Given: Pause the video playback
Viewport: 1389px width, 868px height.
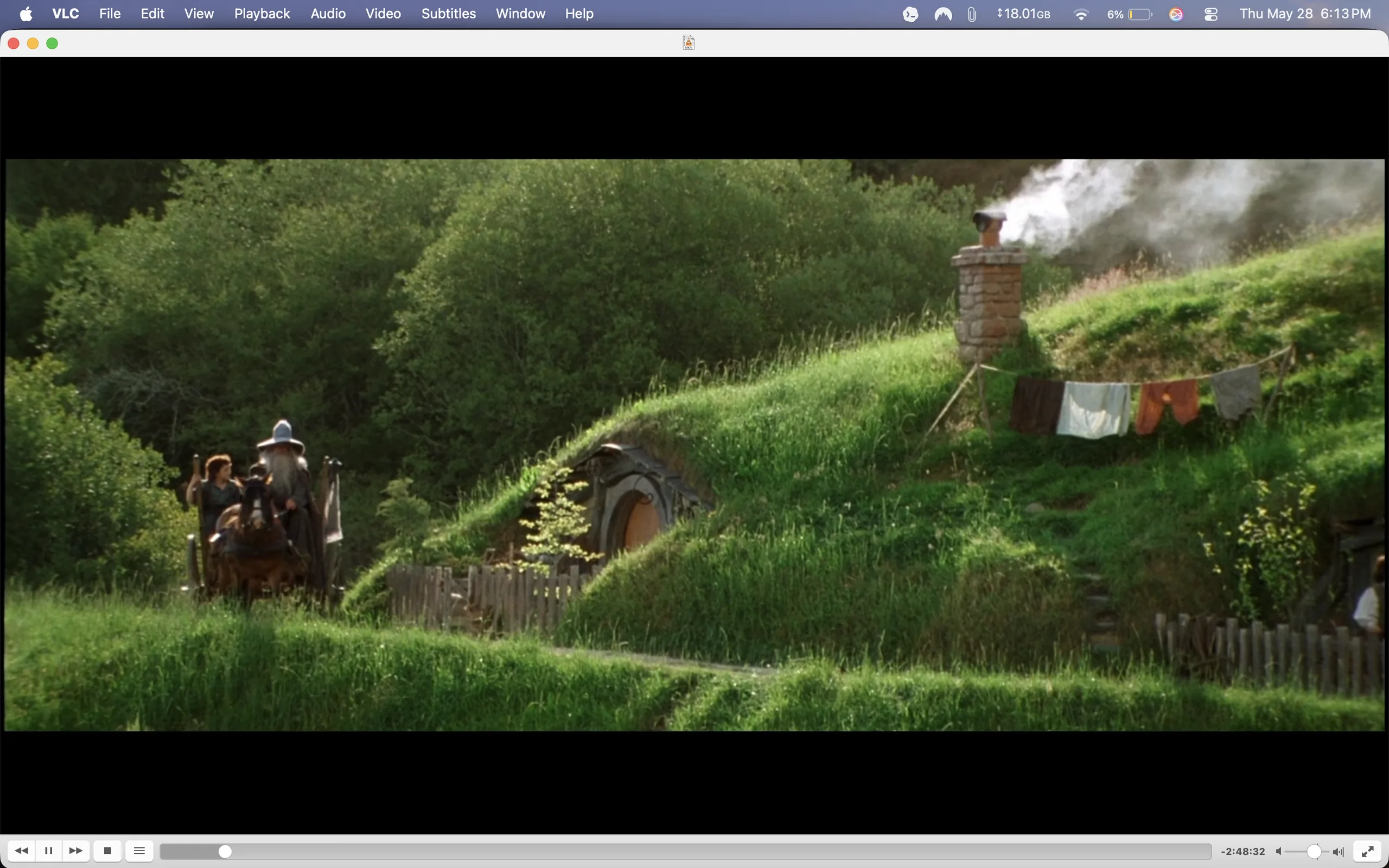Looking at the screenshot, I should 49,851.
